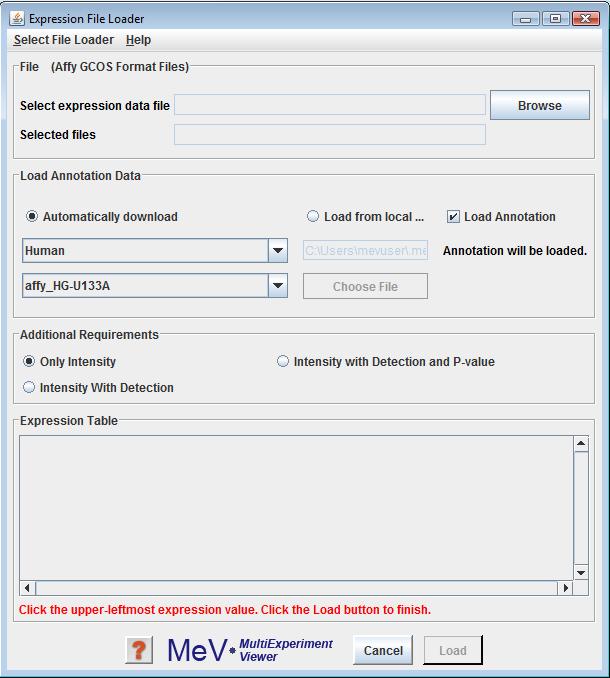Click the red question mark help icon
This screenshot has height=678, width=610.
139,650
